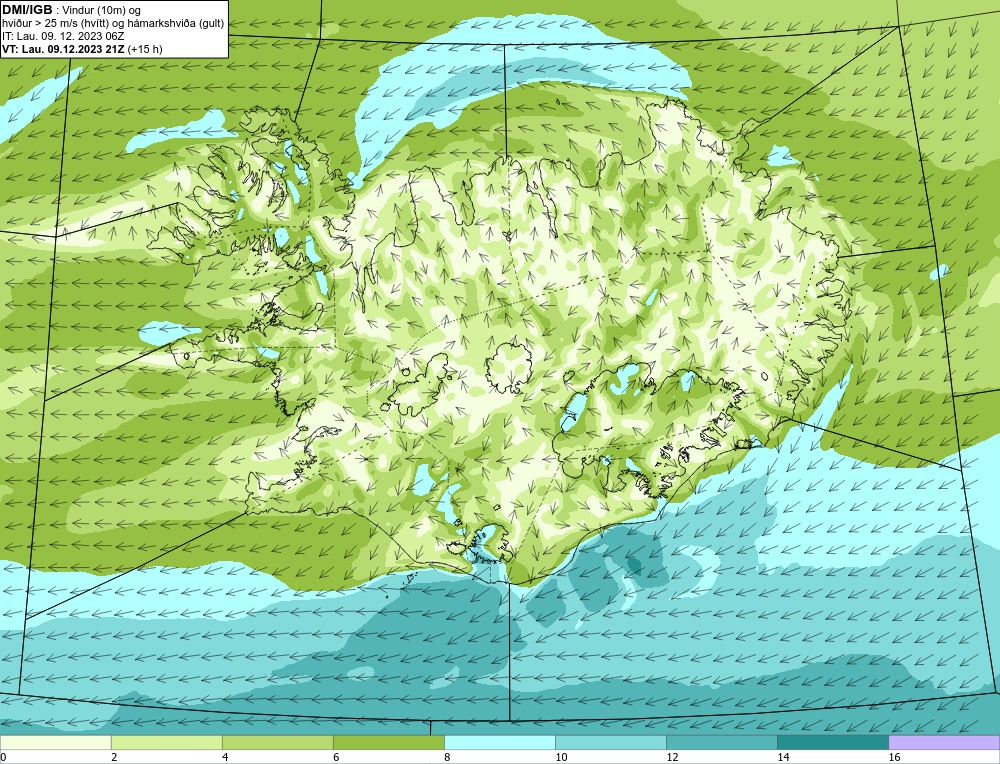Click the scale label '4'
This screenshot has height=764, width=1000.
(x=224, y=757)
